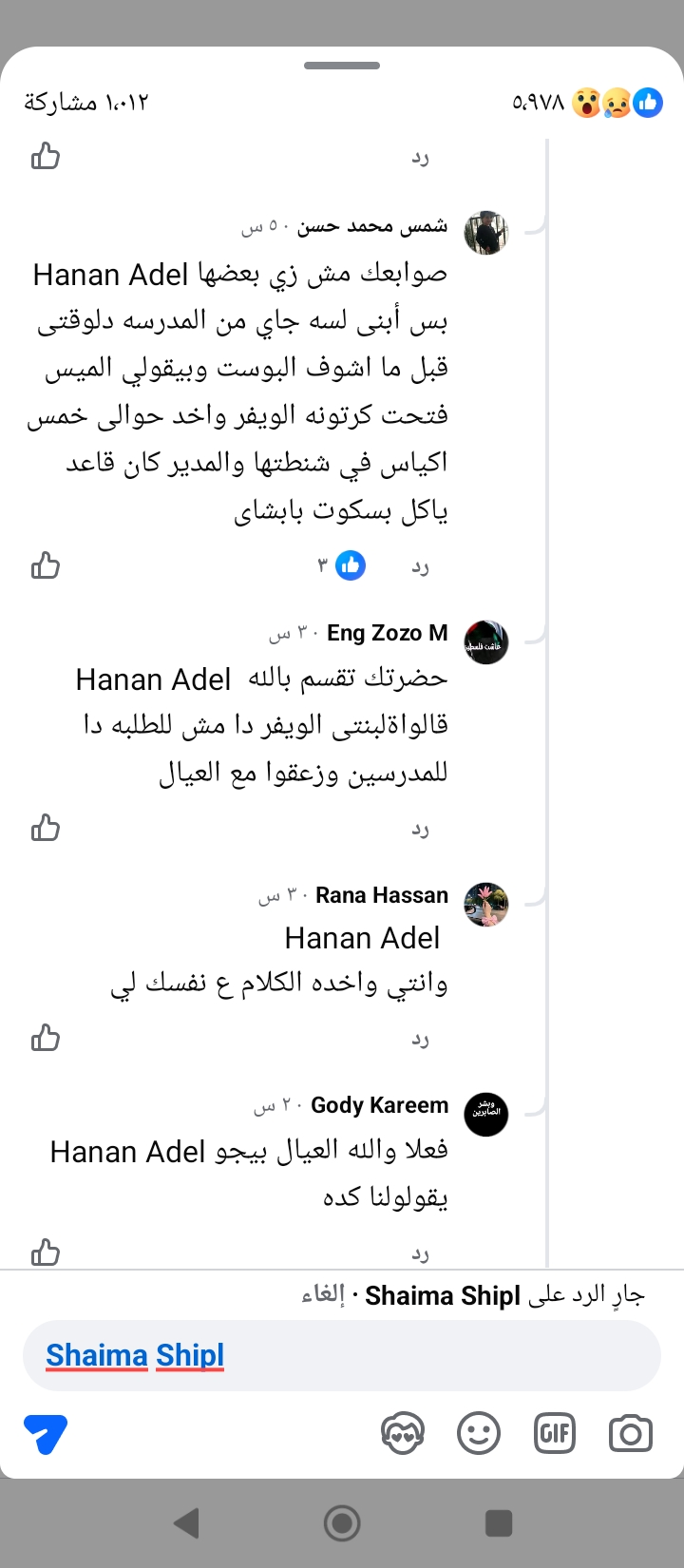Like the comment by Eng Zozo M
Screen dimensions: 684x1568
coord(46,828)
